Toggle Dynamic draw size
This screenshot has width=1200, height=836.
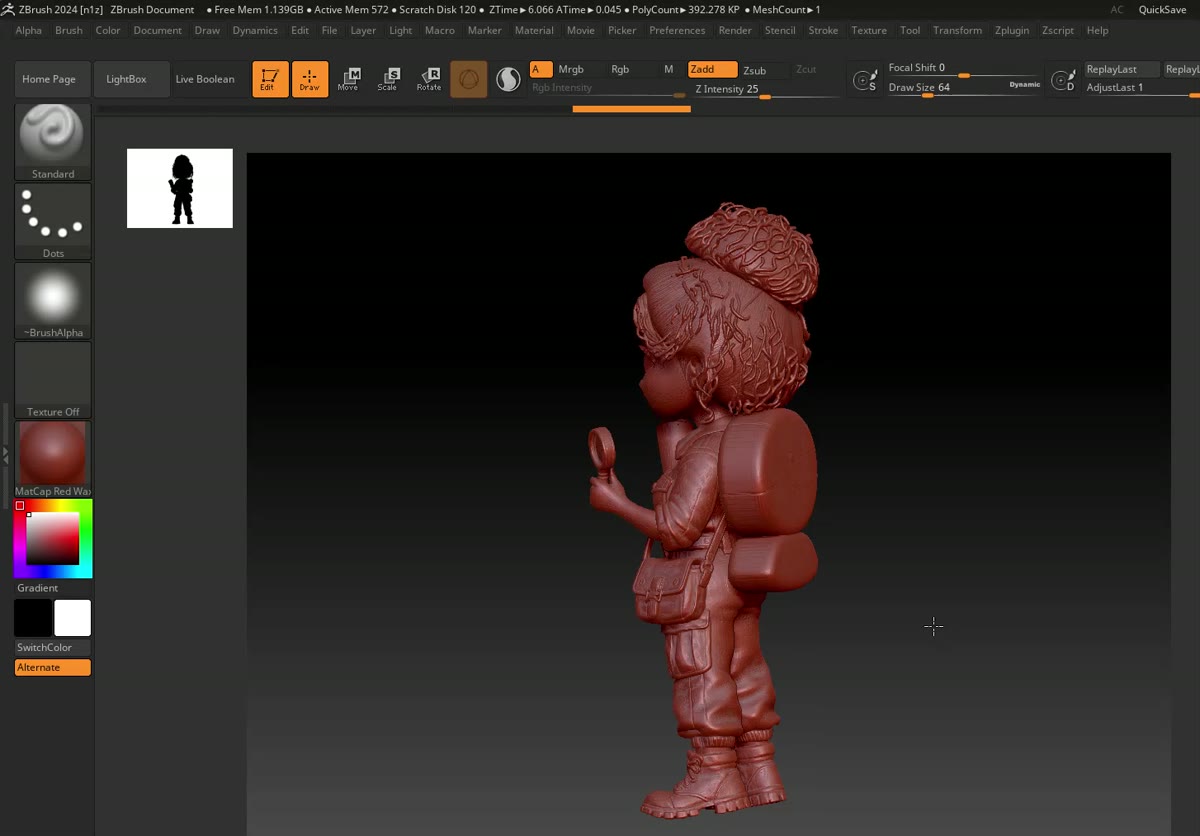1025,85
